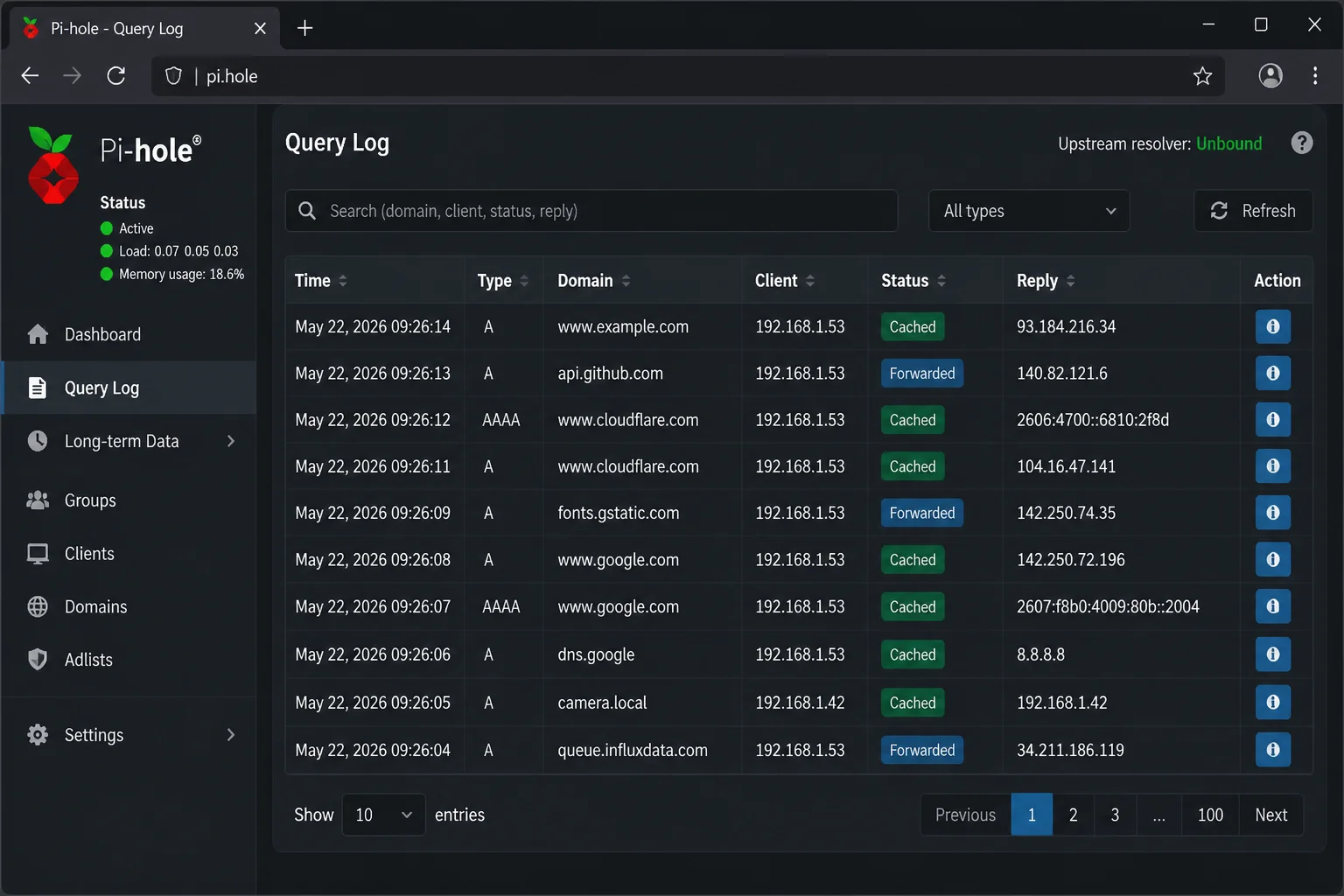The width and height of the screenshot is (1344, 896).
Task: Go to Dashboard in sidebar
Action: [x=129, y=334]
